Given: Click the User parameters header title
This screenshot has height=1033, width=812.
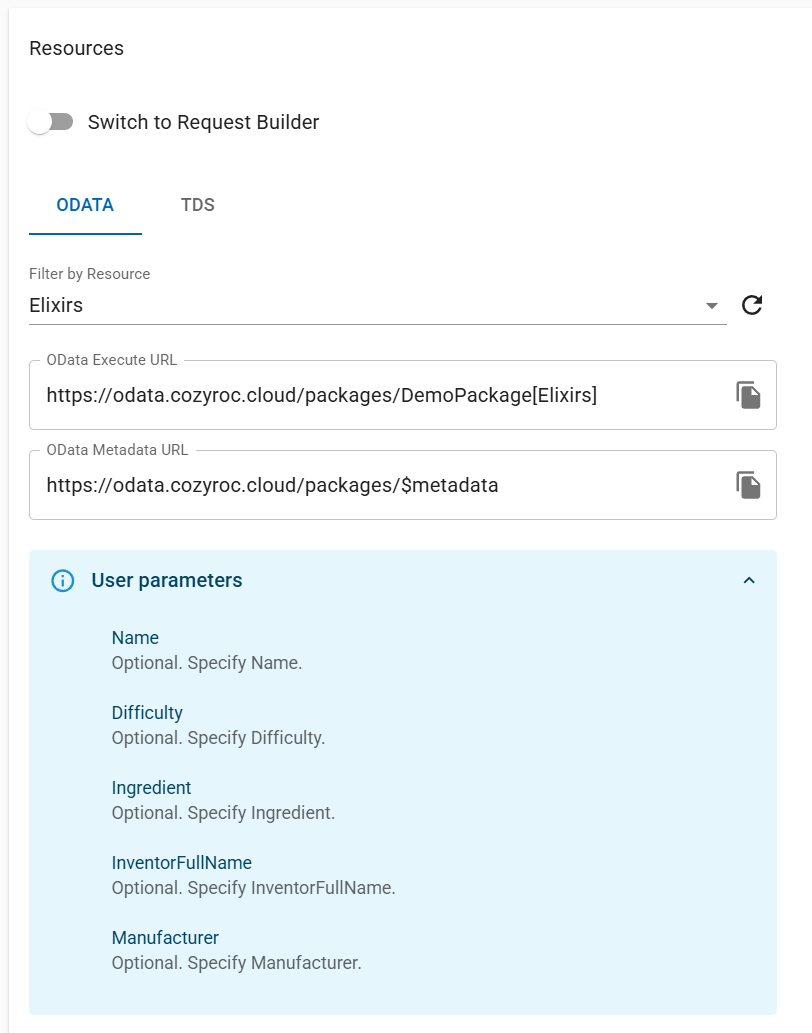Looking at the screenshot, I should [x=167, y=580].
